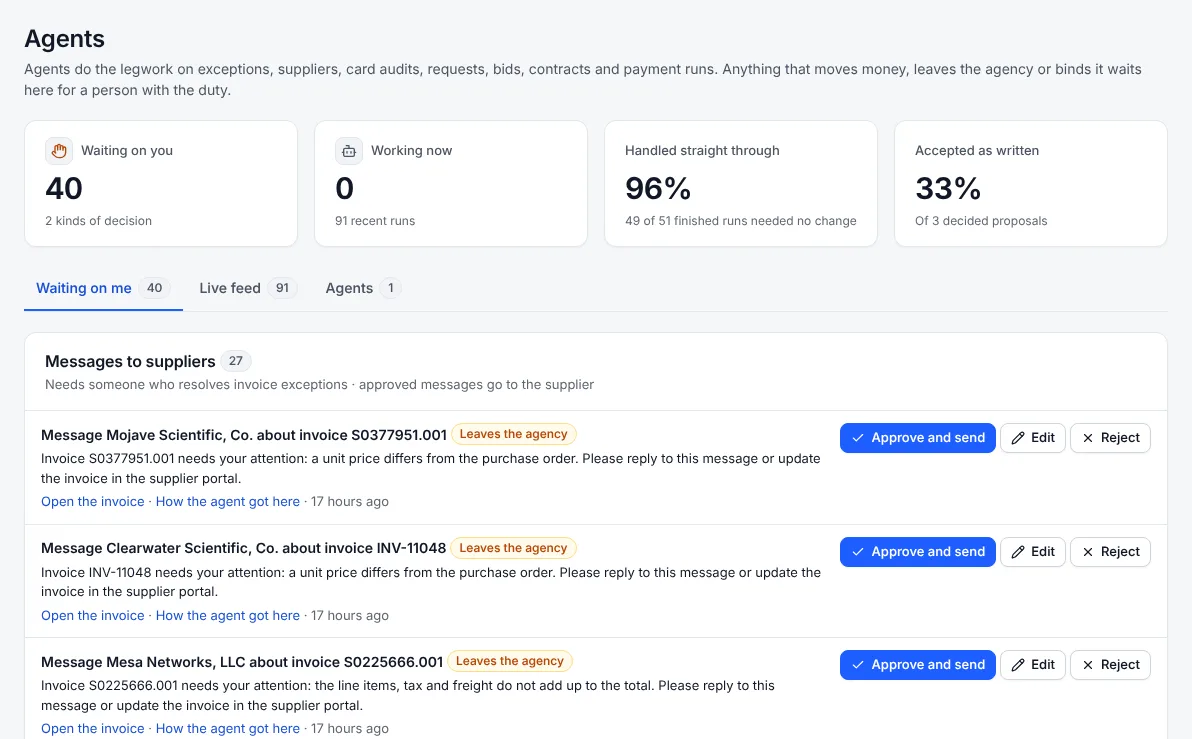Screen dimensions: 1192x739
Task: Click the X icon in the Clearwater Scientific Reject button
Action: pyautogui.click(x=1088, y=552)
